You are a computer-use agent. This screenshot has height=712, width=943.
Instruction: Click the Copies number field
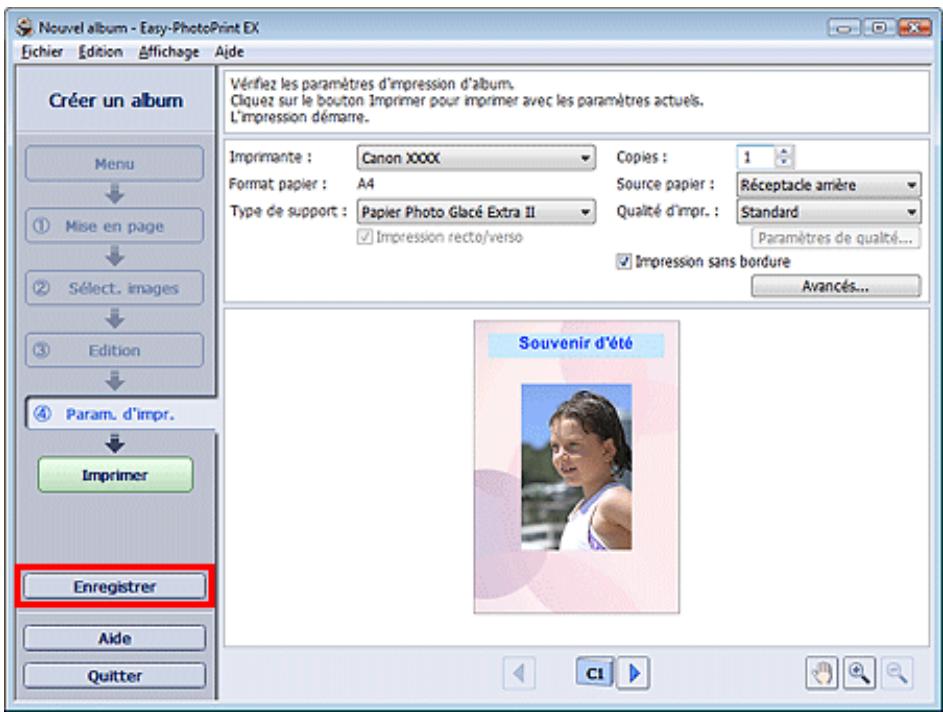tap(756, 158)
